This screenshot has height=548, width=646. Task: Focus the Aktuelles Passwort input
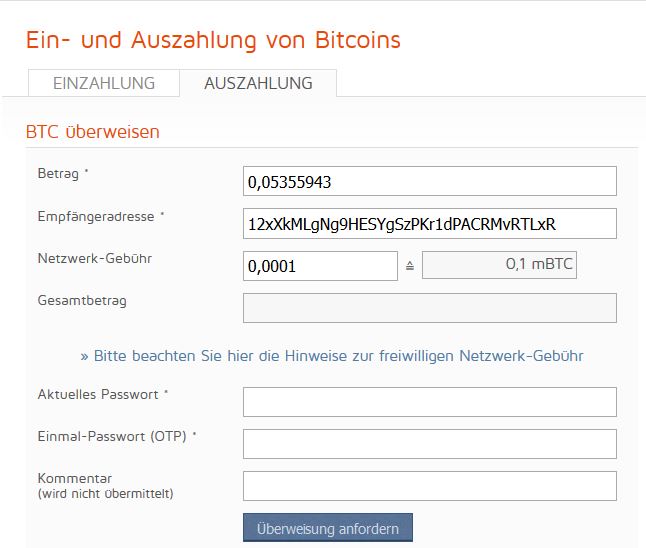click(x=430, y=402)
